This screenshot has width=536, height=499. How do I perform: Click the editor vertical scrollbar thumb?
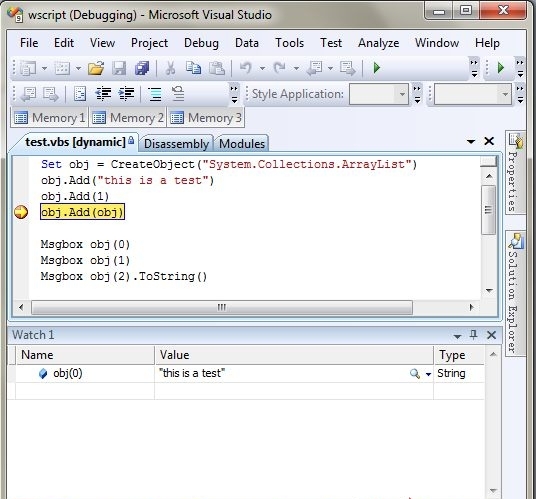(488, 210)
